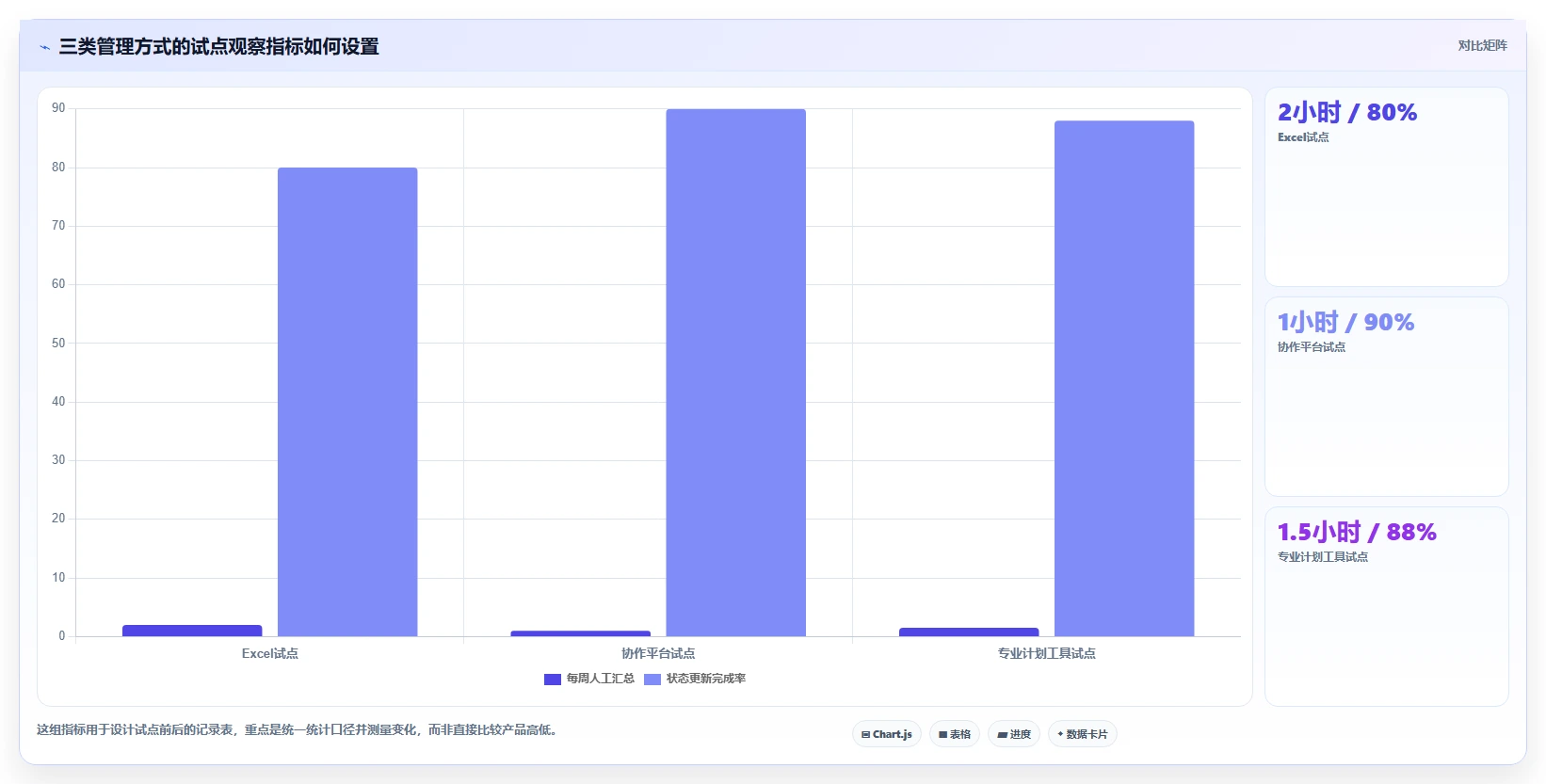Select the 数据卡片 chip label
Screen dimensions: 1546x784
tap(1087, 734)
